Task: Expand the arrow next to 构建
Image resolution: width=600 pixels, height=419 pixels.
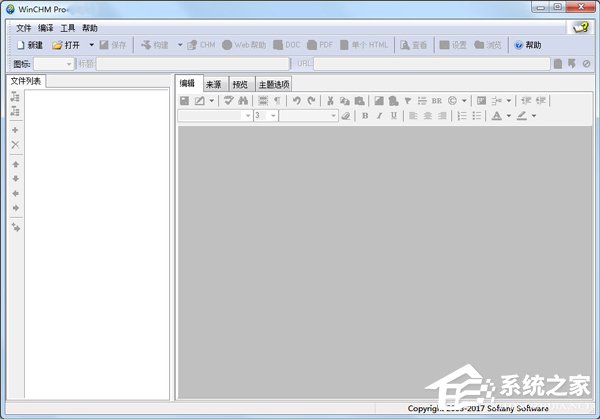Action: pos(180,45)
